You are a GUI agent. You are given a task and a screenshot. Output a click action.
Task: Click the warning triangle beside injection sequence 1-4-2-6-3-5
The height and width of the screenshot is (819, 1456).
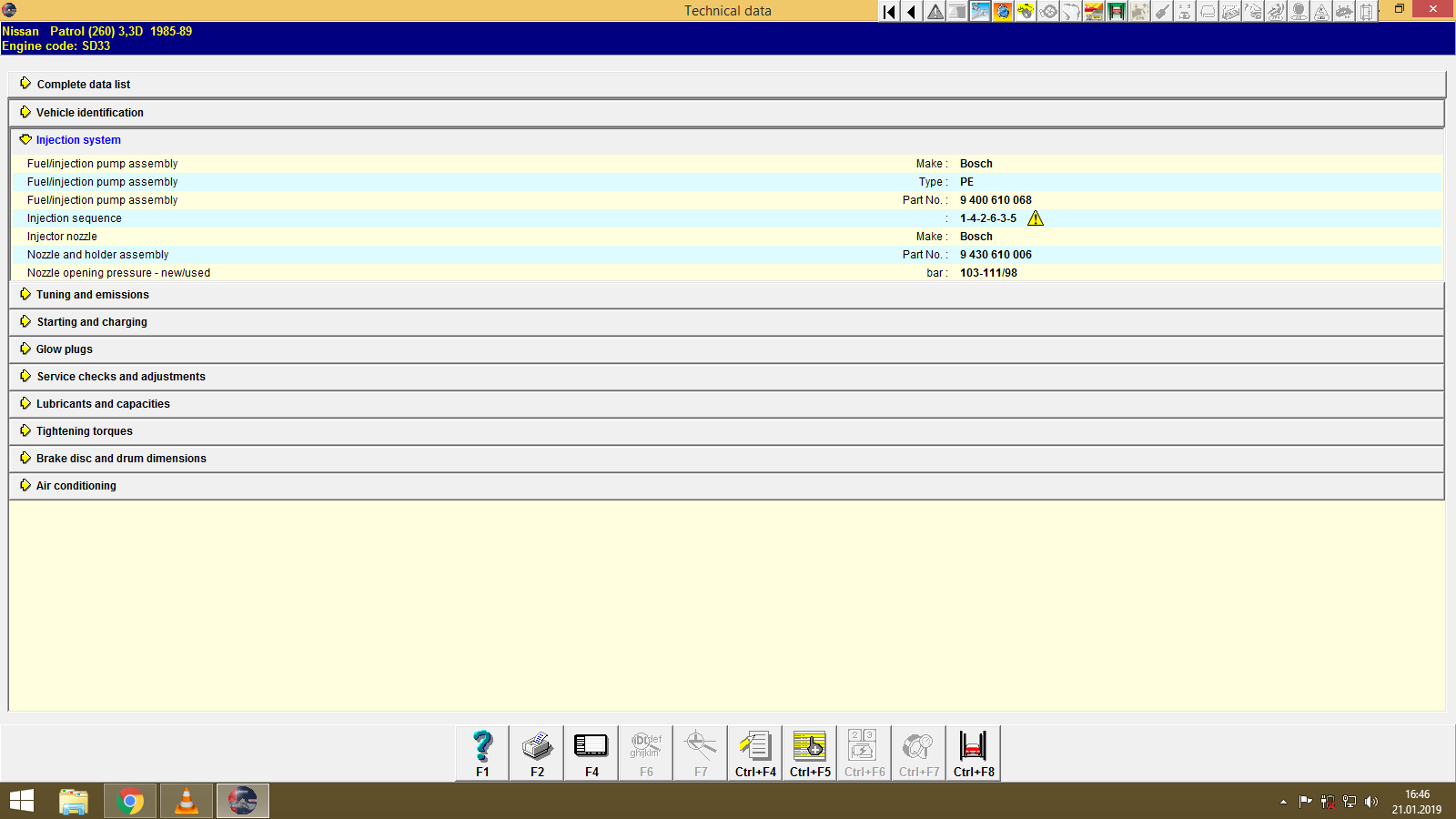(x=1036, y=218)
